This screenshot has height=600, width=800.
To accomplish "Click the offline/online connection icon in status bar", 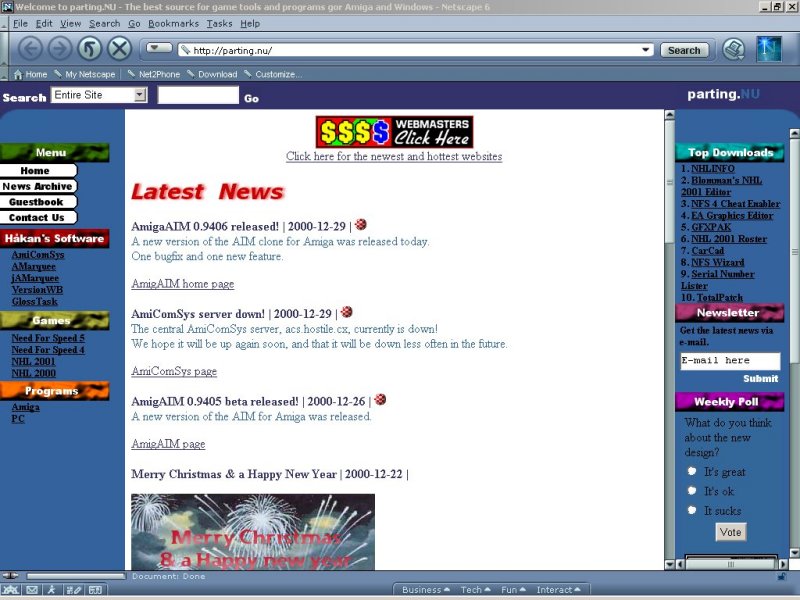I will (10, 576).
